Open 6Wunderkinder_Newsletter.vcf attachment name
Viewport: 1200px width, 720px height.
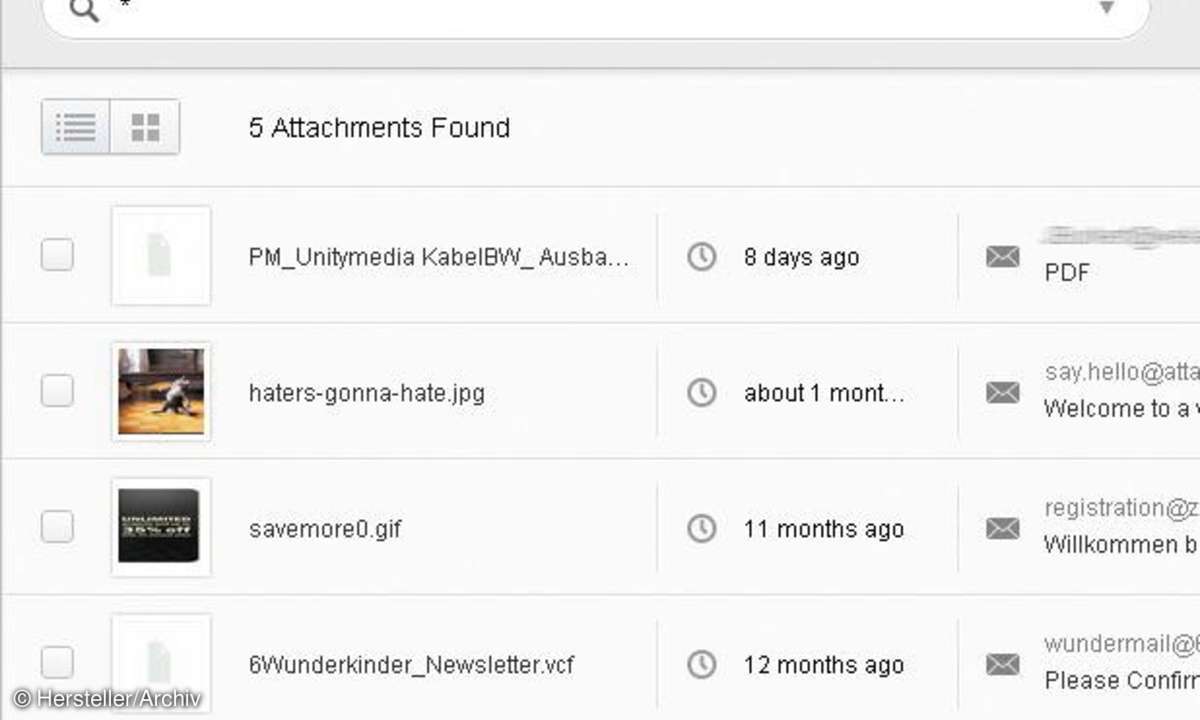click(x=411, y=664)
